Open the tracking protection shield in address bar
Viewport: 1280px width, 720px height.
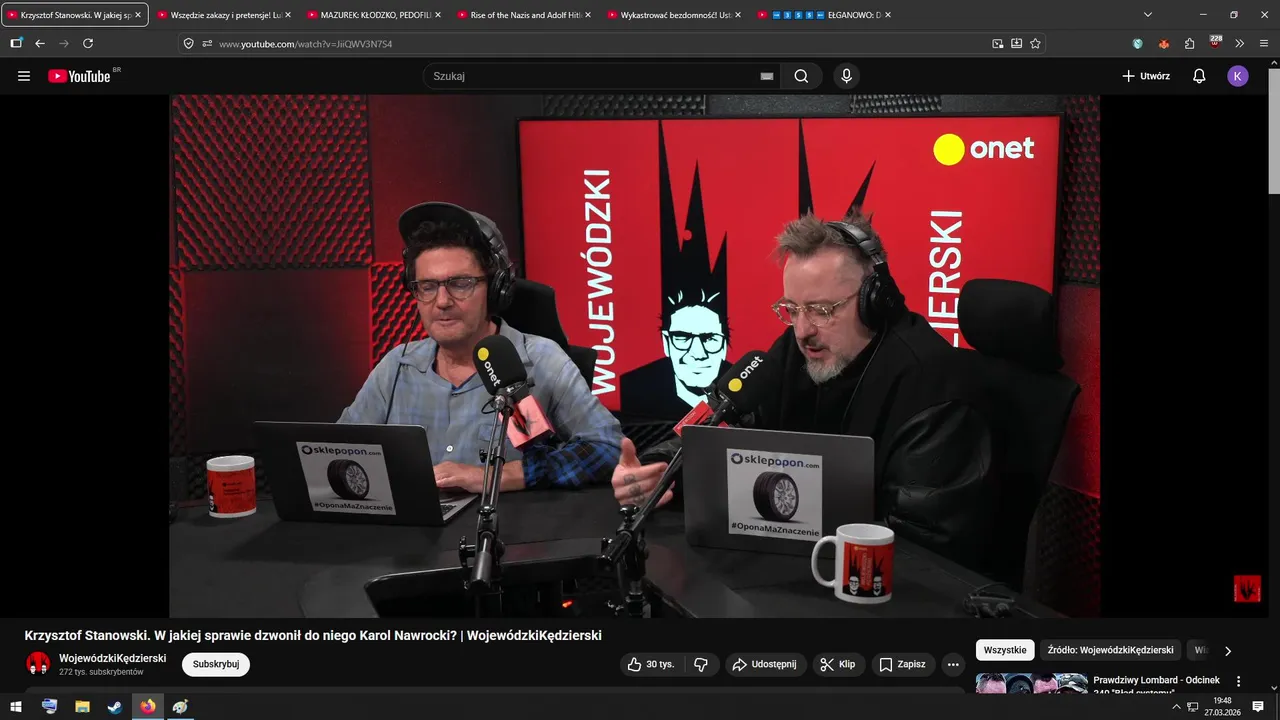pos(189,43)
